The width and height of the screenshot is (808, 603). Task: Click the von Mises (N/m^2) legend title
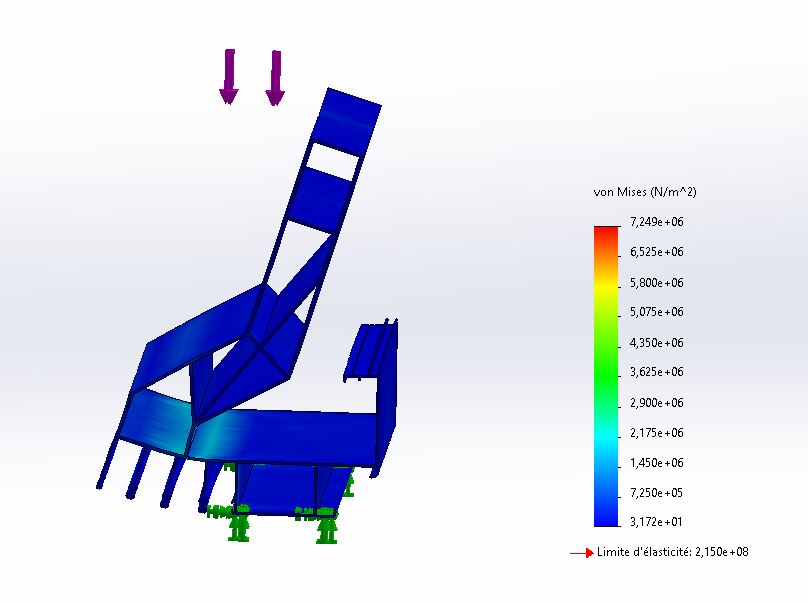click(x=645, y=192)
